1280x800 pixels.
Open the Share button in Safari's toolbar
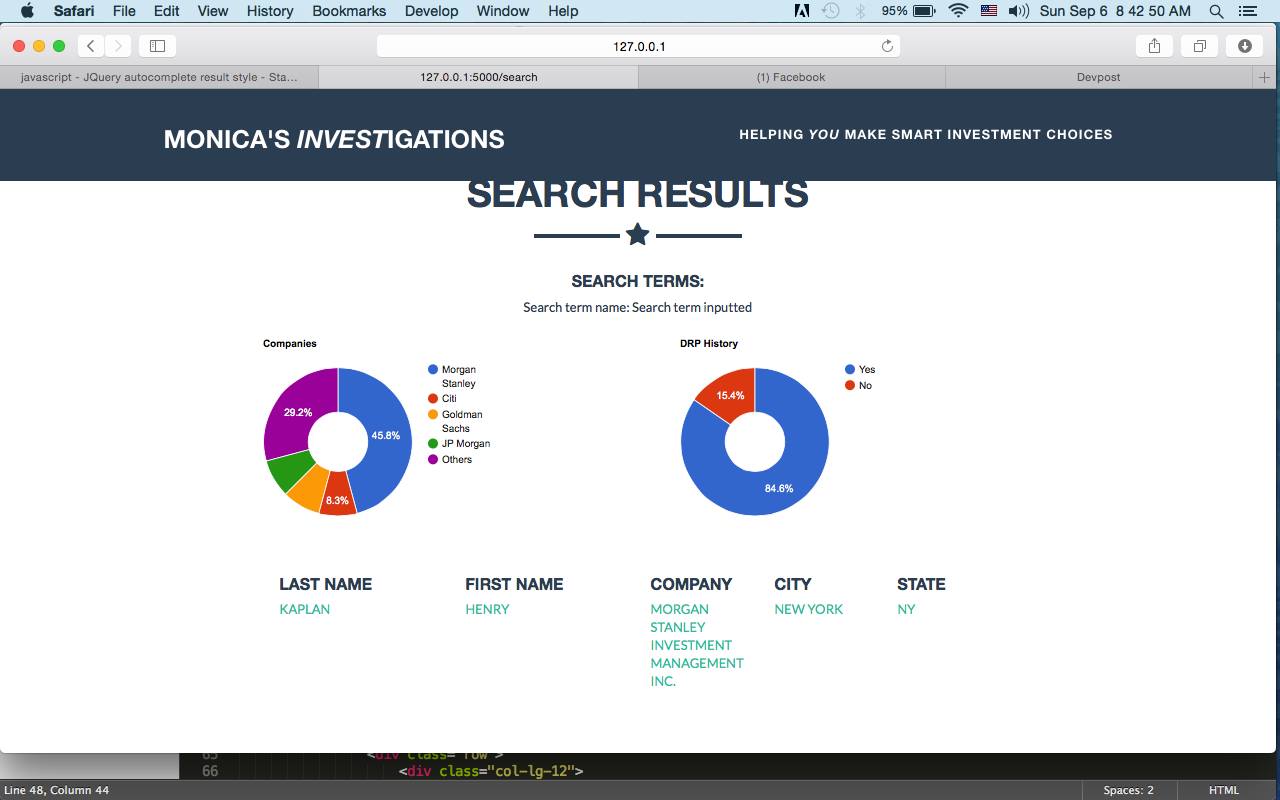tap(1154, 46)
